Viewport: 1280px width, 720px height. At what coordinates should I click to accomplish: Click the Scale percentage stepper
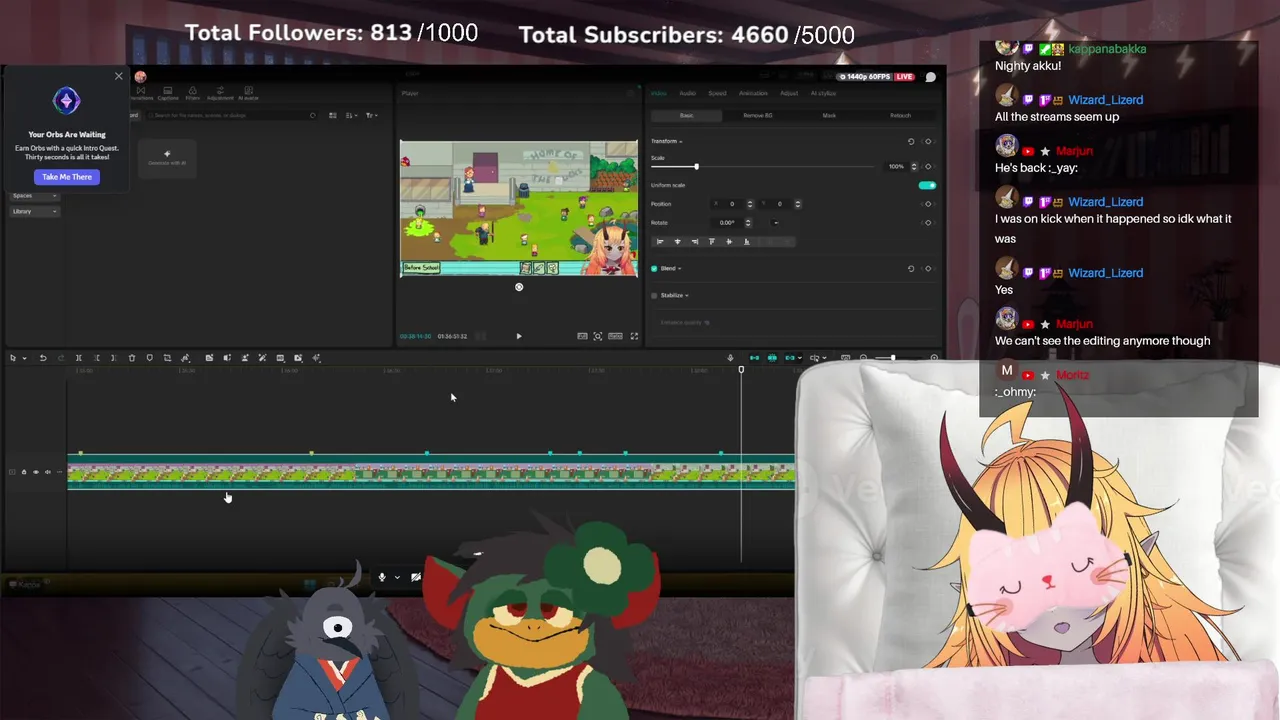914,166
